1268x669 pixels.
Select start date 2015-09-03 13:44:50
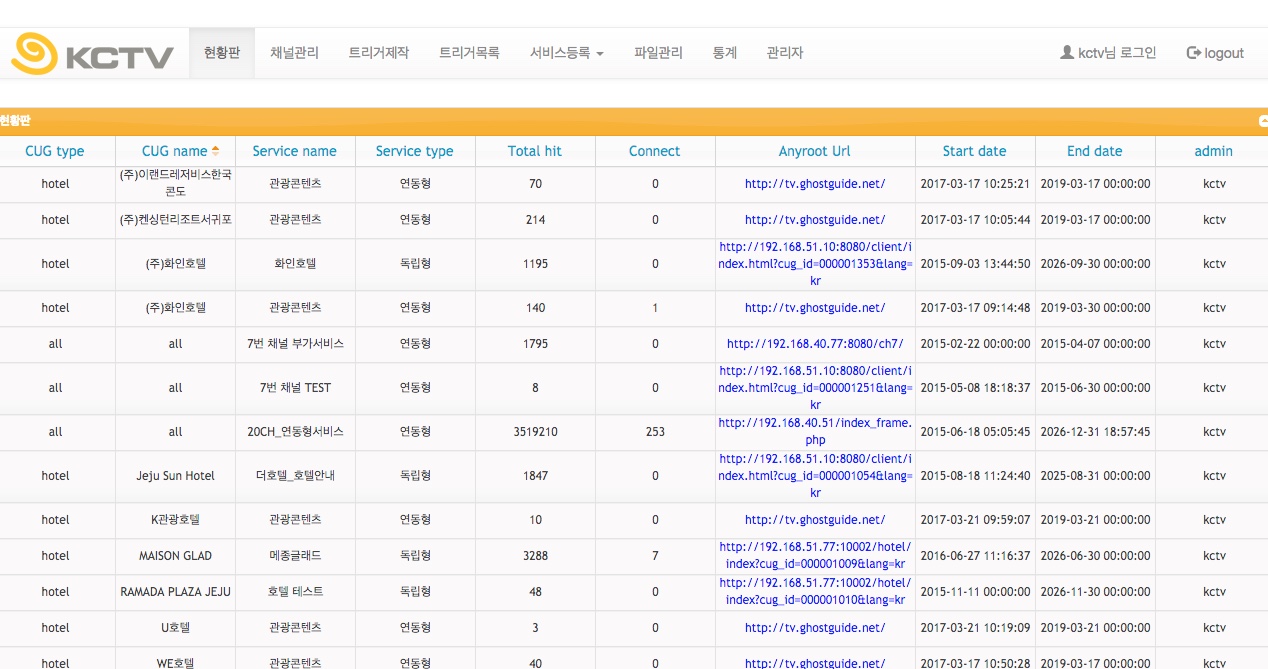coord(975,264)
